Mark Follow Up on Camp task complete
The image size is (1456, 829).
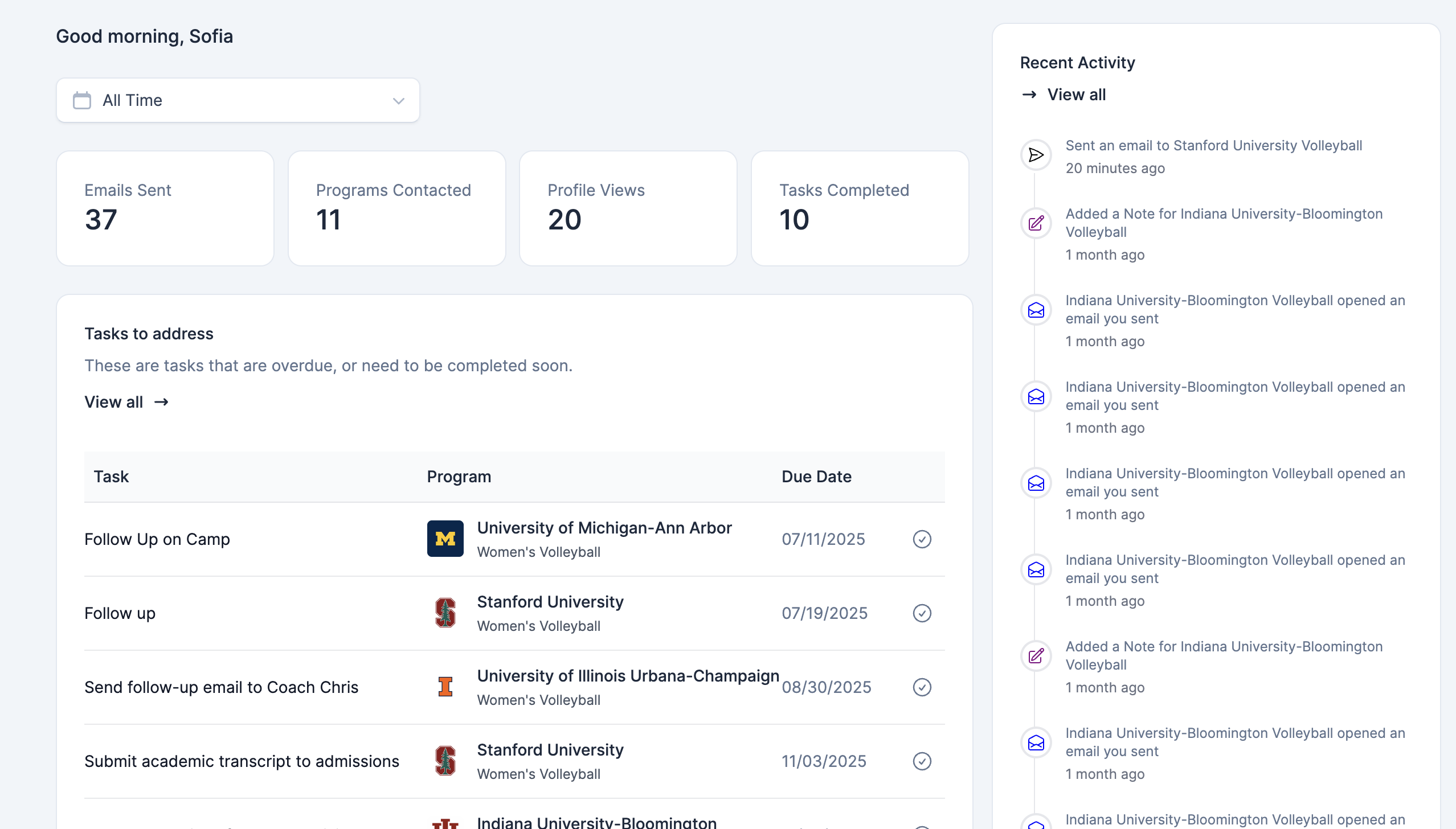click(x=922, y=539)
